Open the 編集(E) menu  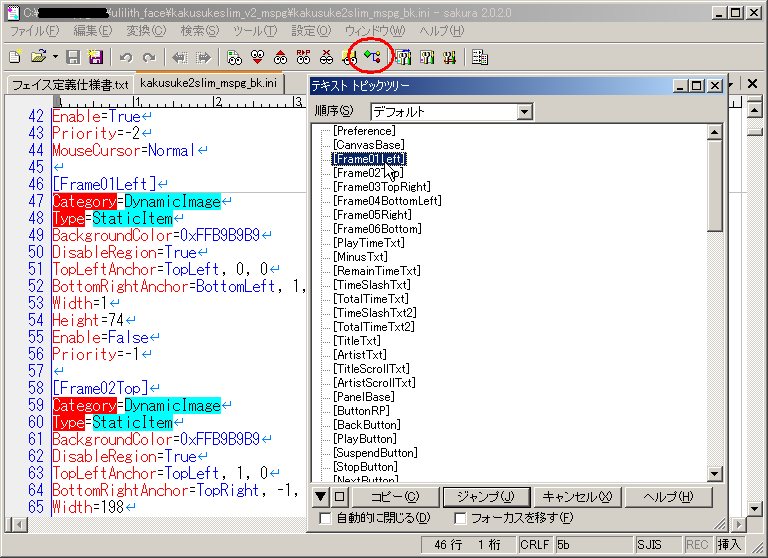pos(93,31)
